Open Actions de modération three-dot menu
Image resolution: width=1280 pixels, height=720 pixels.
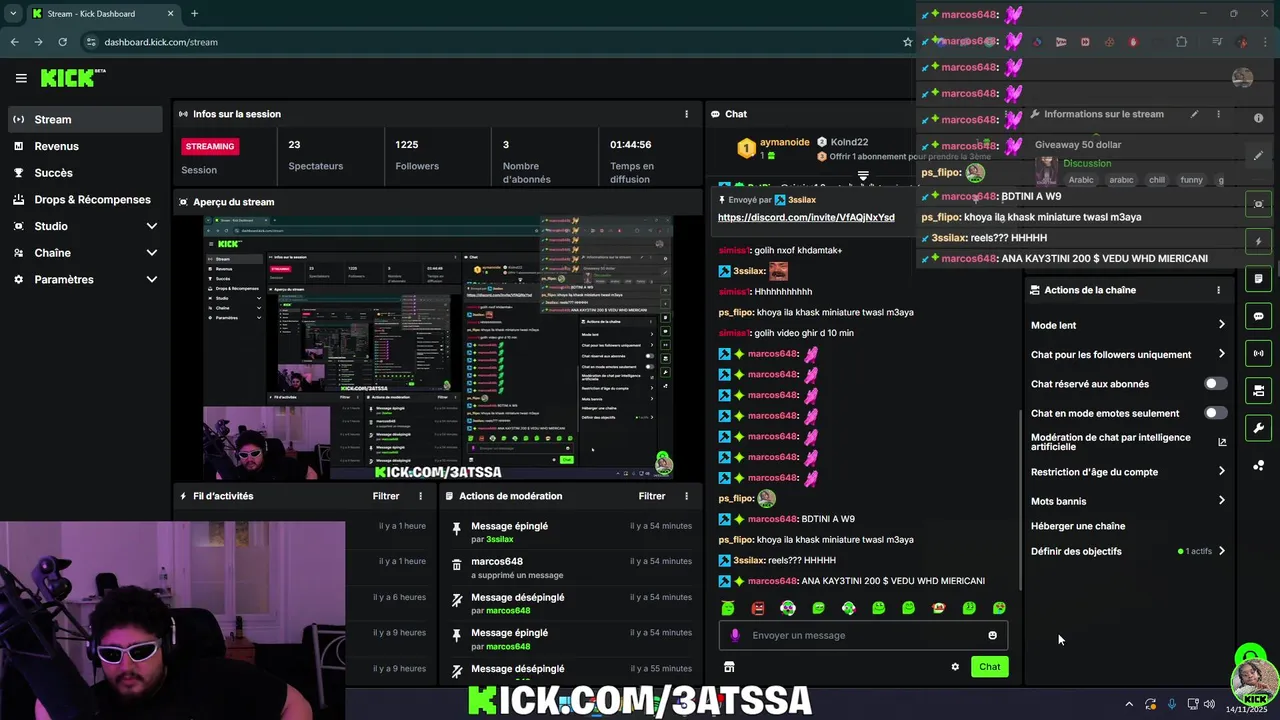coord(686,496)
